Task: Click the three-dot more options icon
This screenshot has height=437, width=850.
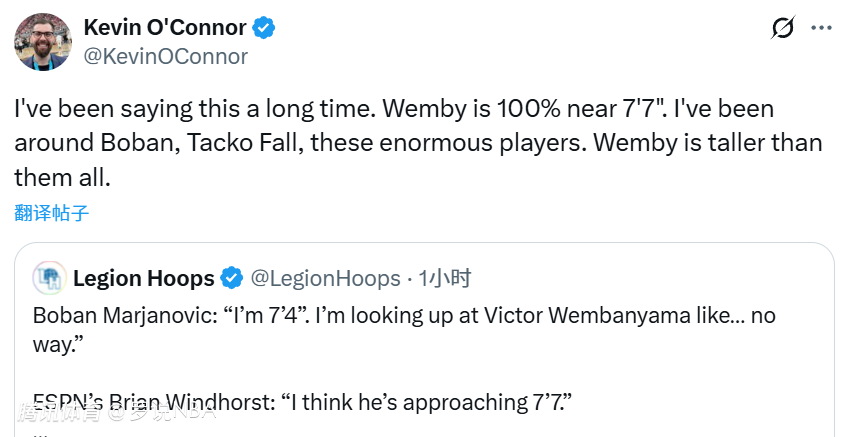Action: pyautogui.click(x=820, y=28)
